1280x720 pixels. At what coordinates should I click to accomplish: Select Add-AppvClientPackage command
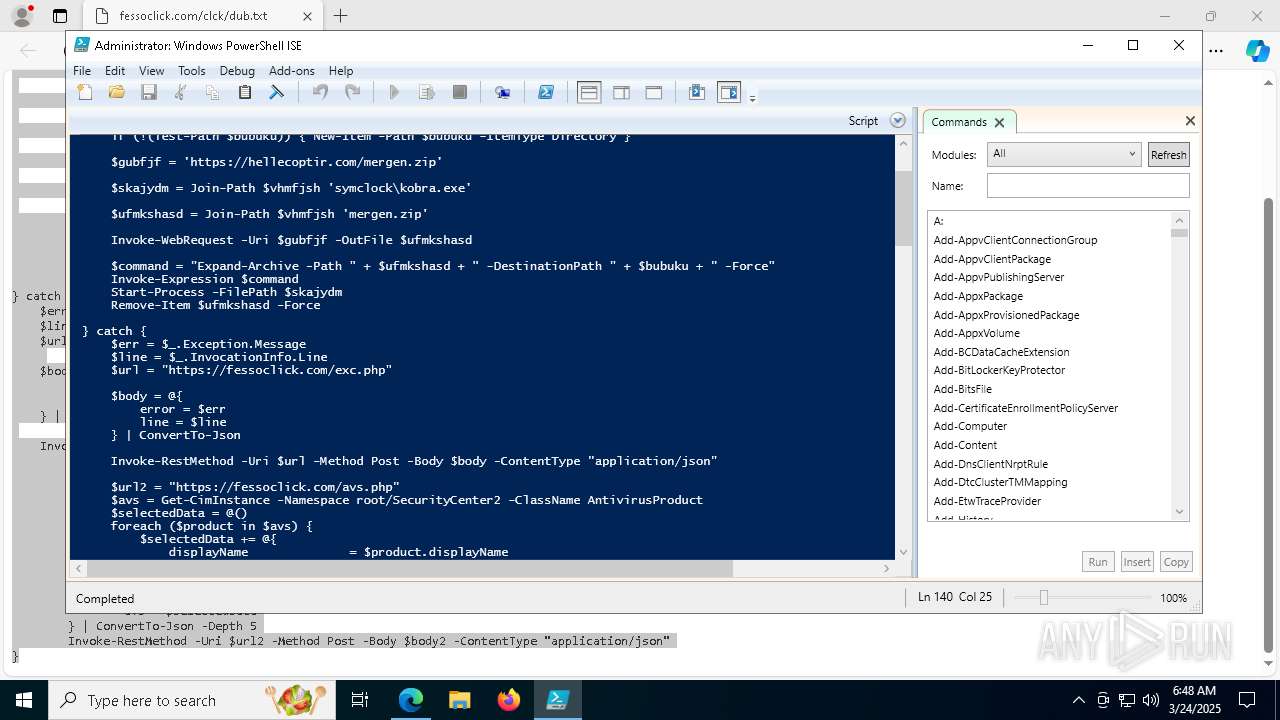pos(992,259)
